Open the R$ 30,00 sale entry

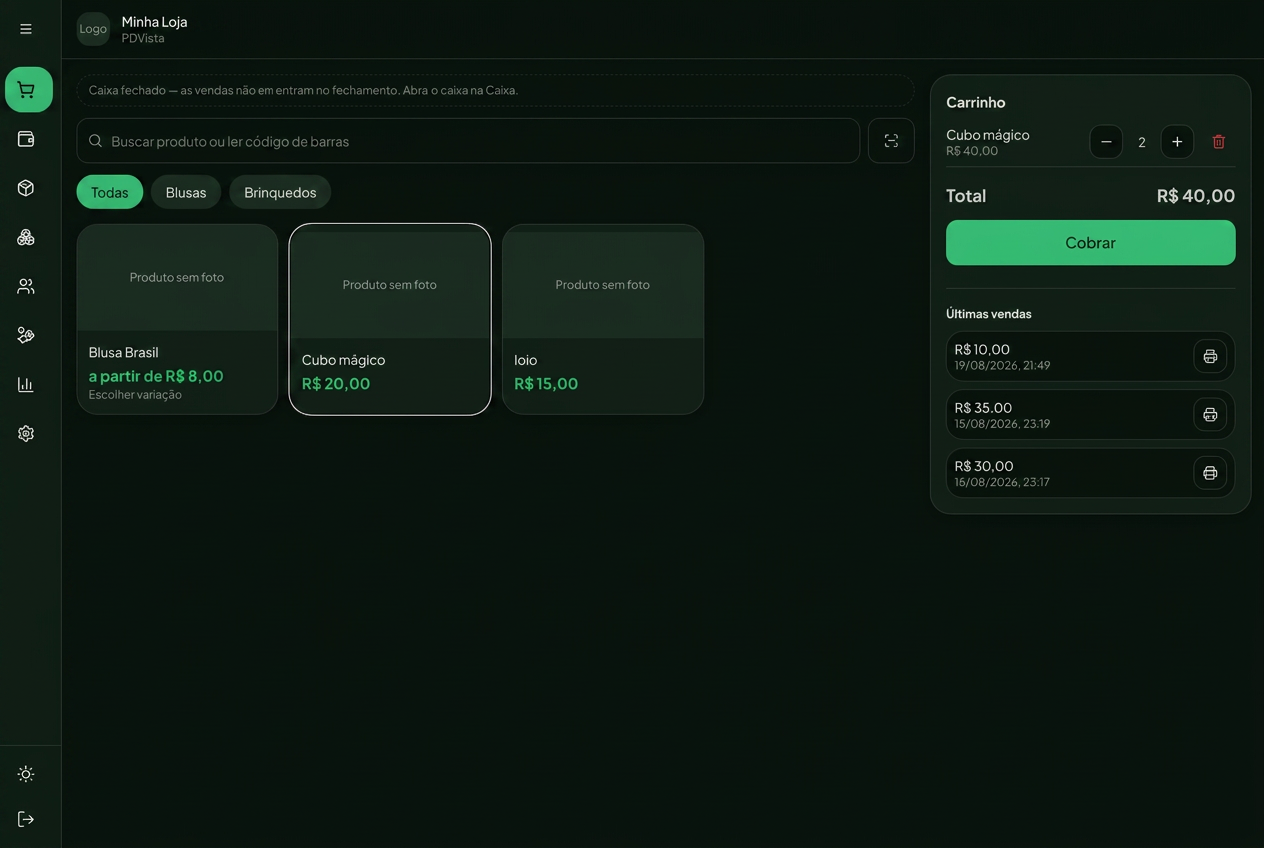click(x=1091, y=473)
